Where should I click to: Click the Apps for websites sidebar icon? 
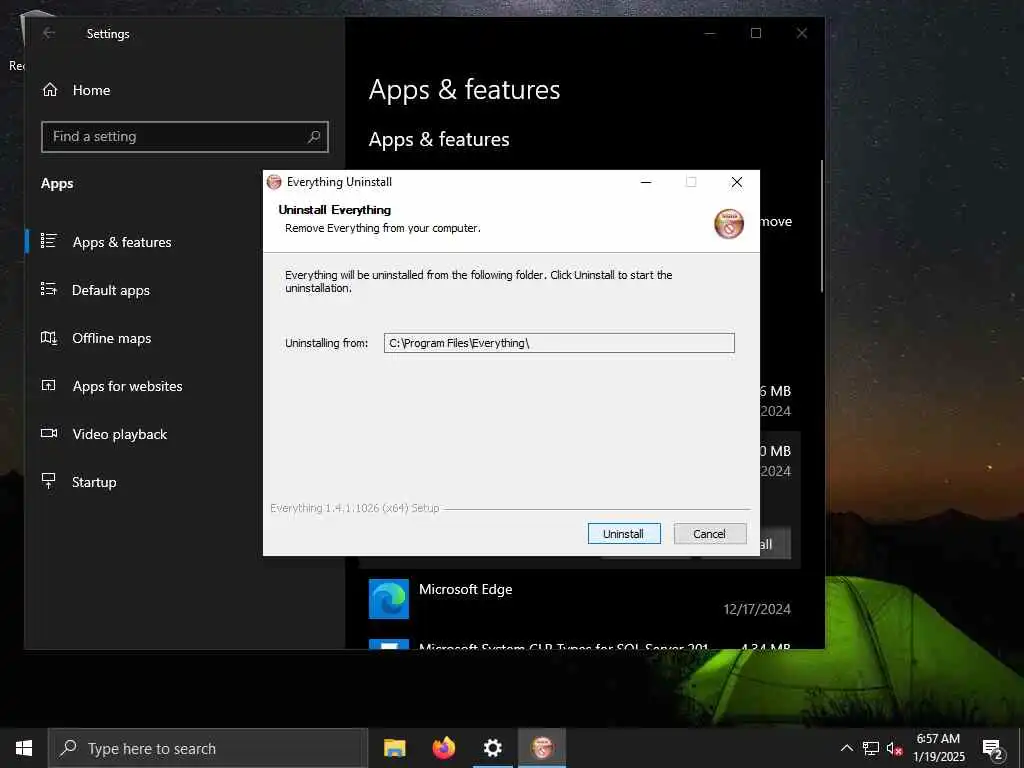click(49, 385)
